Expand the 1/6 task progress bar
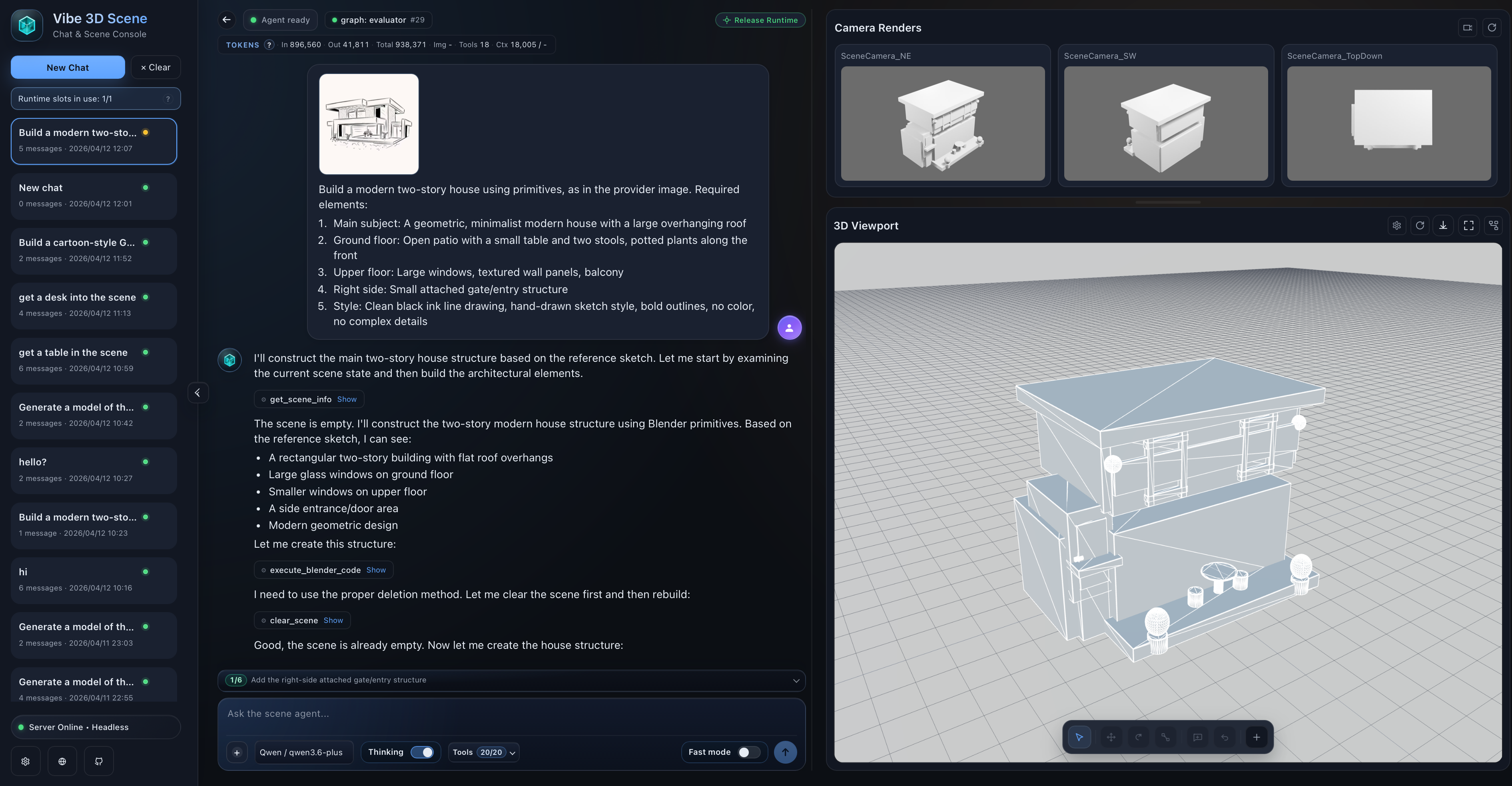 [796, 680]
